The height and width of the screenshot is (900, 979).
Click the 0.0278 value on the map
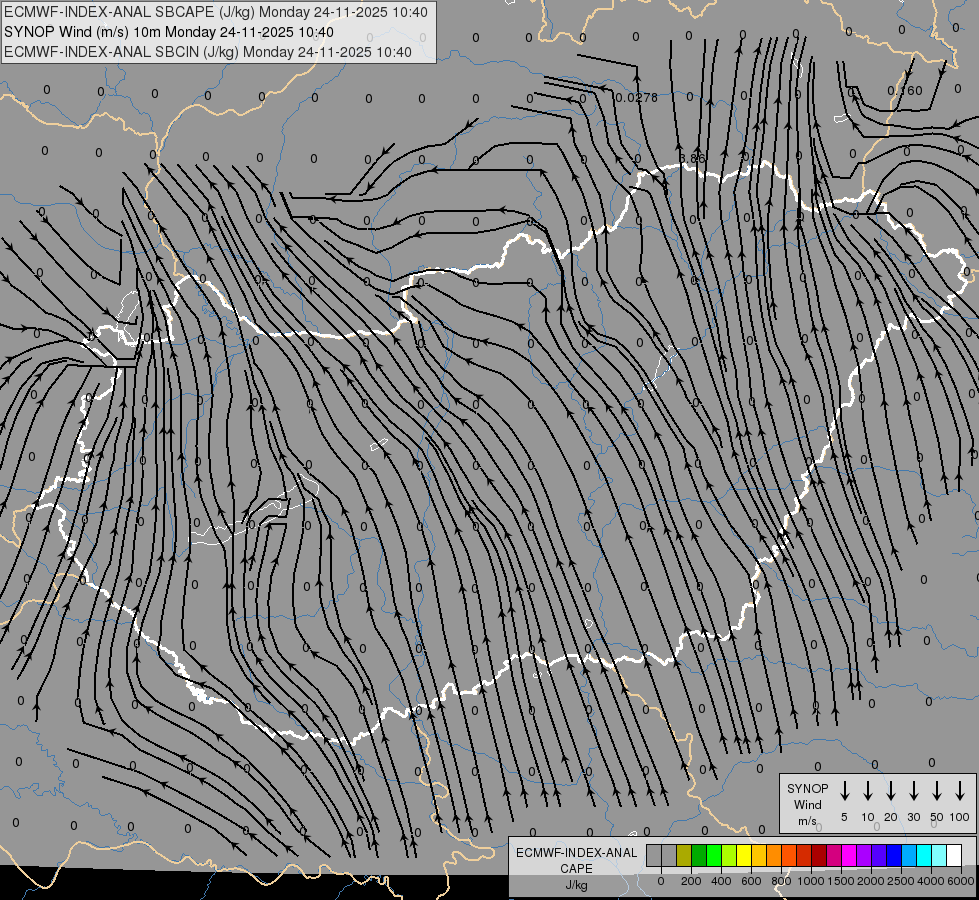pyautogui.click(x=636, y=97)
